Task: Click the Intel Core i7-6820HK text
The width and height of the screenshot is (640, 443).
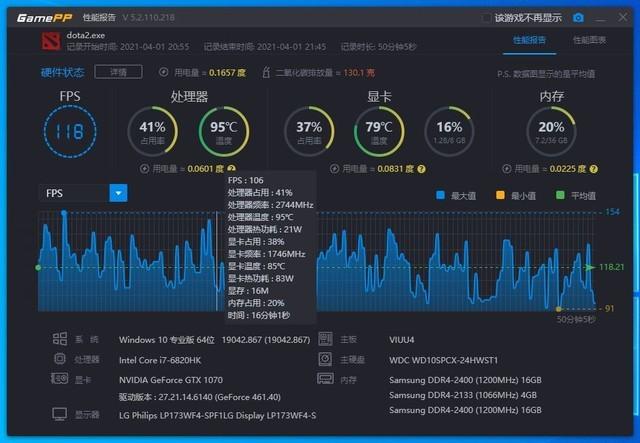Action: click(160, 360)
